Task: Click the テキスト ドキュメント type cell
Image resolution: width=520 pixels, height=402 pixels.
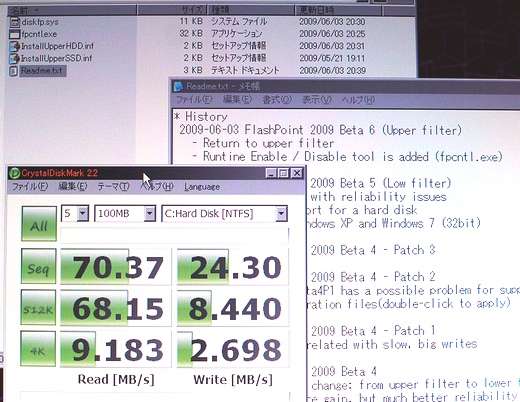Action: pos(245,70)
